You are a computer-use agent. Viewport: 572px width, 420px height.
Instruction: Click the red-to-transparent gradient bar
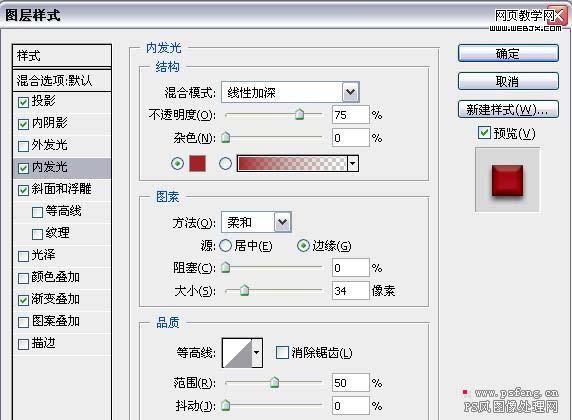292,163
